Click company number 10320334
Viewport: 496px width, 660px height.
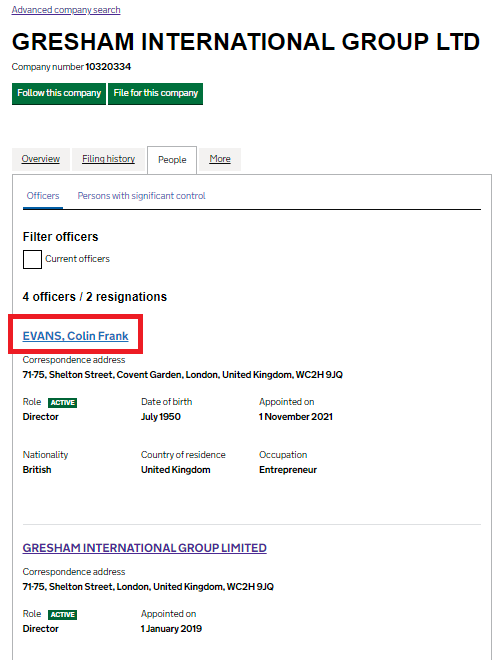[108, 67]
